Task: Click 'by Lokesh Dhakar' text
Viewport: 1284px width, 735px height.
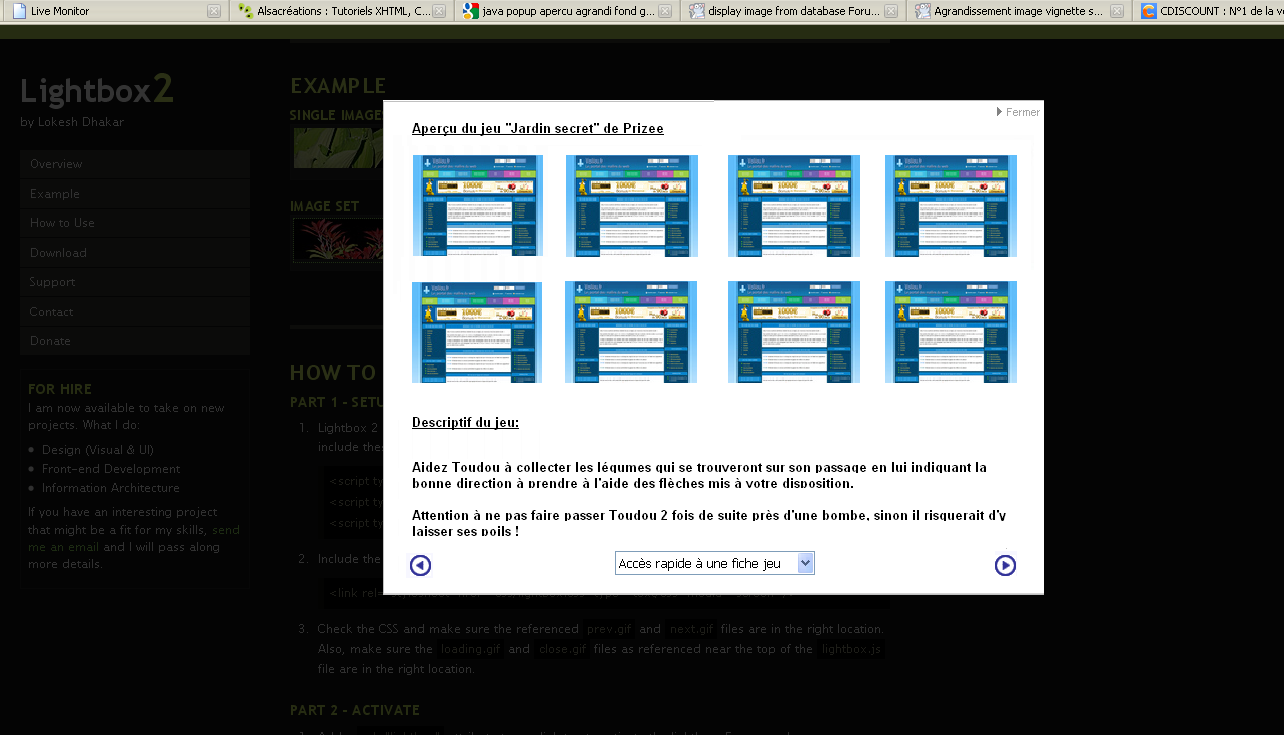Action: 72,122
